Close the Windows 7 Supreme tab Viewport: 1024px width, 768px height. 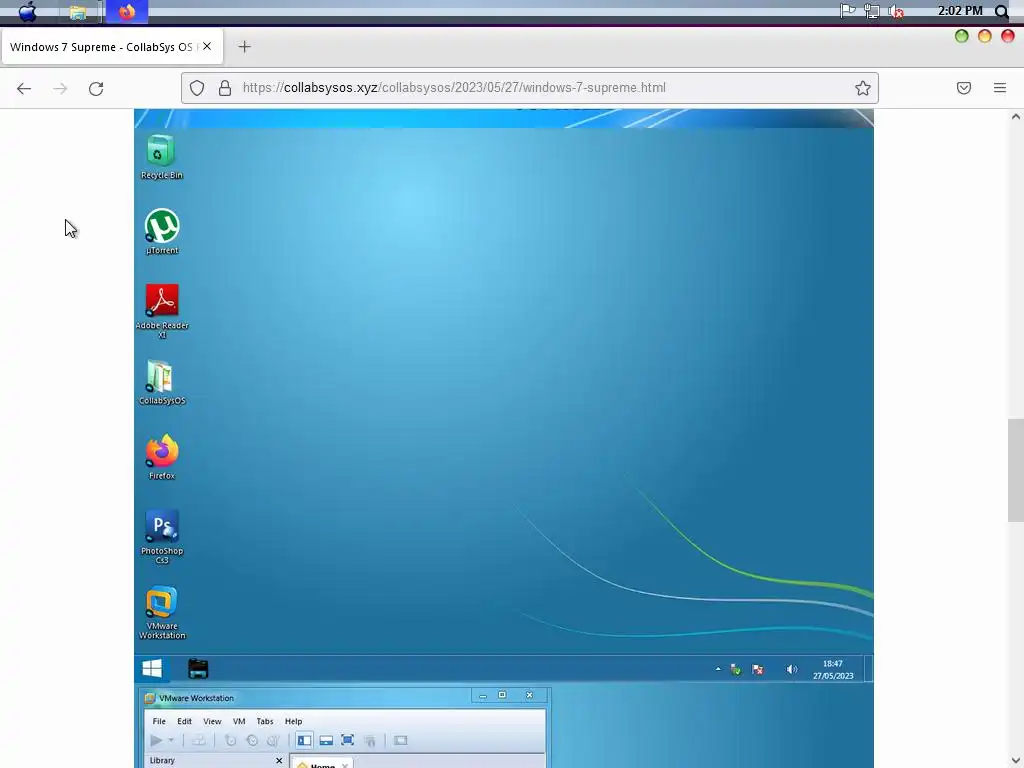(207, 46)
